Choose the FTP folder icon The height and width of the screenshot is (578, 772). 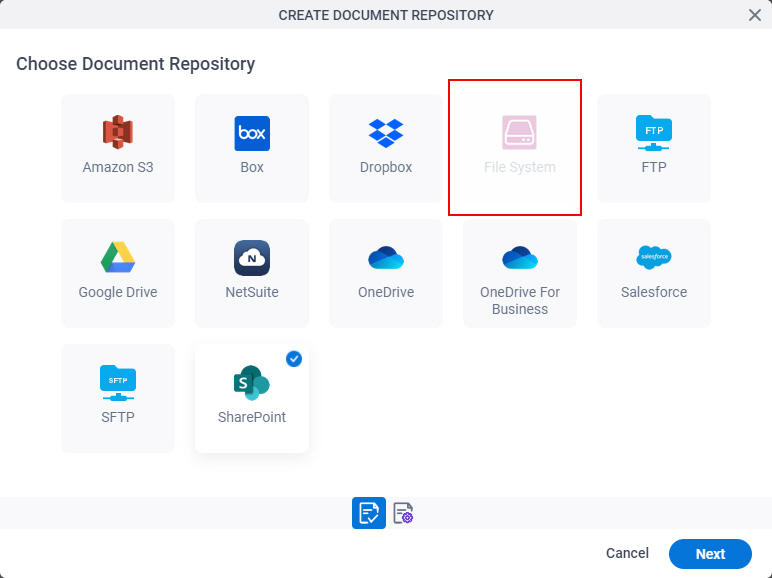pos(654,133)
